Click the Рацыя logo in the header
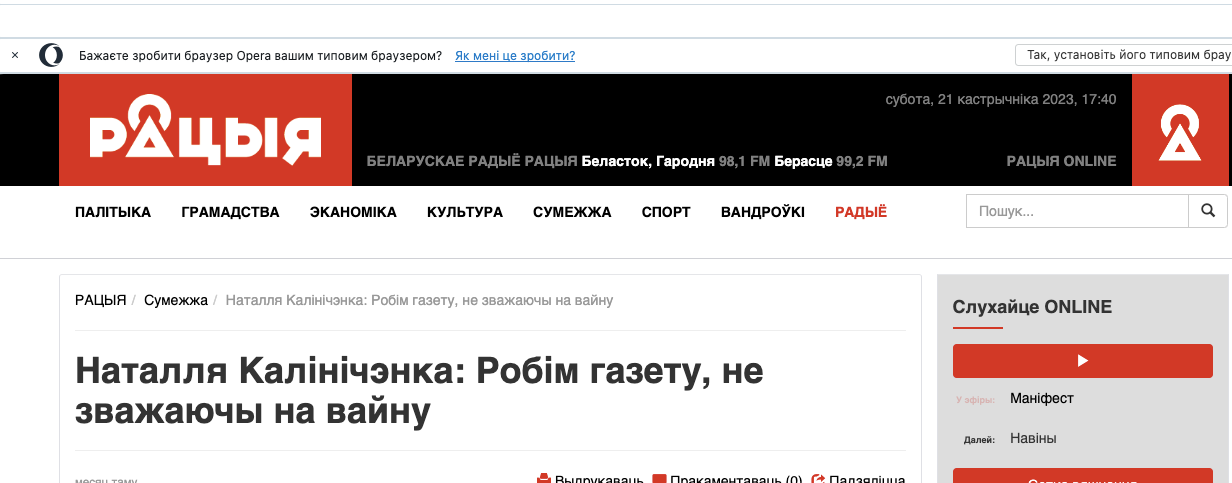1232x483 pixels. tap(205, 130)
